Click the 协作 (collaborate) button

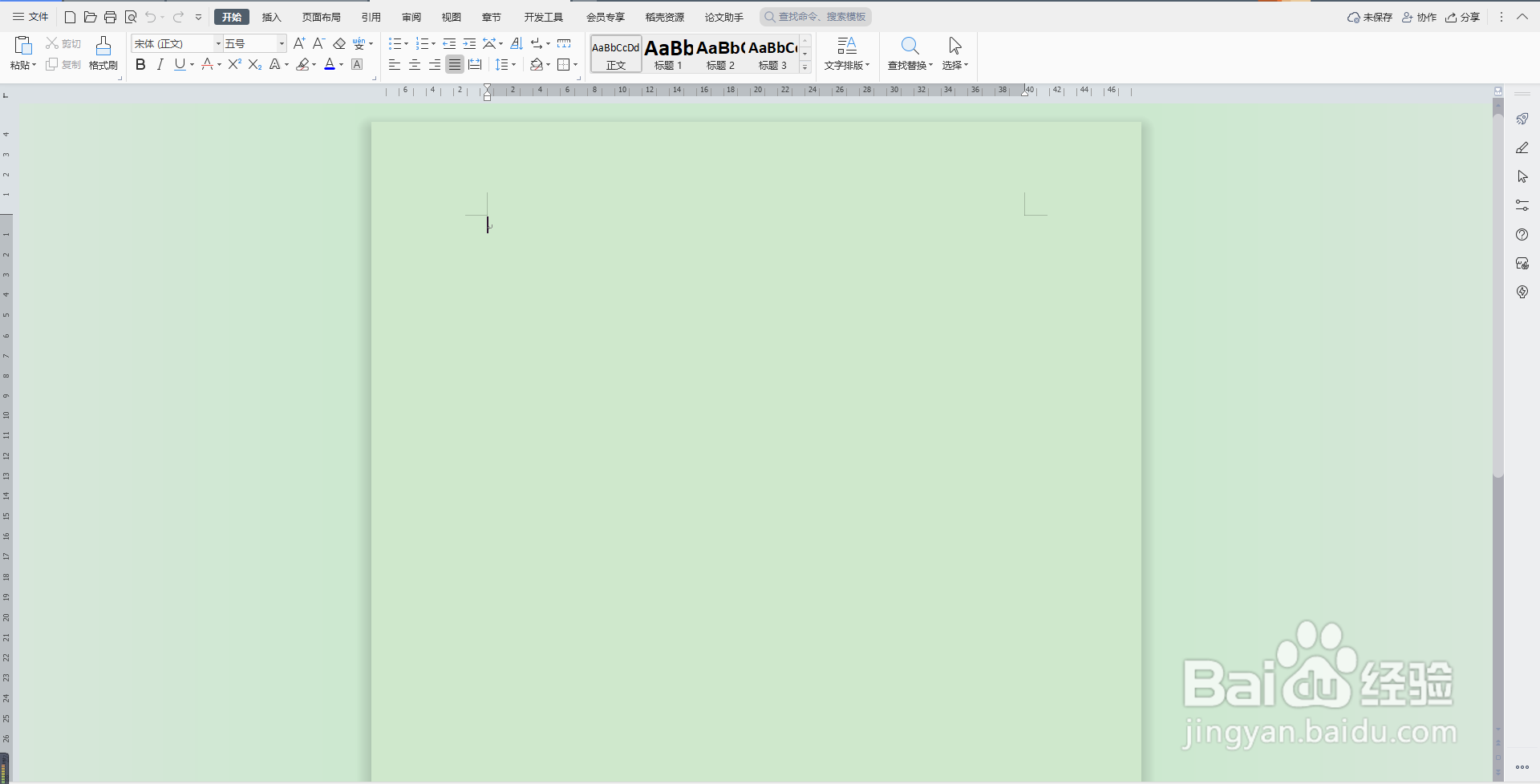coord(1419,17)
